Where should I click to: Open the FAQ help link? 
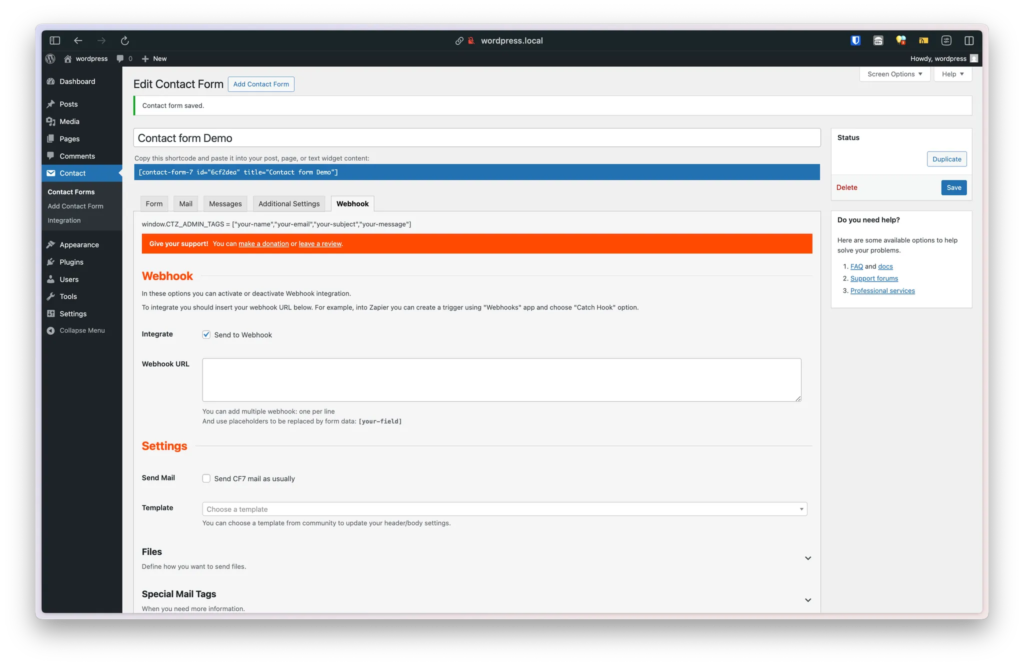pyautogui.click(x=856, y=266)
